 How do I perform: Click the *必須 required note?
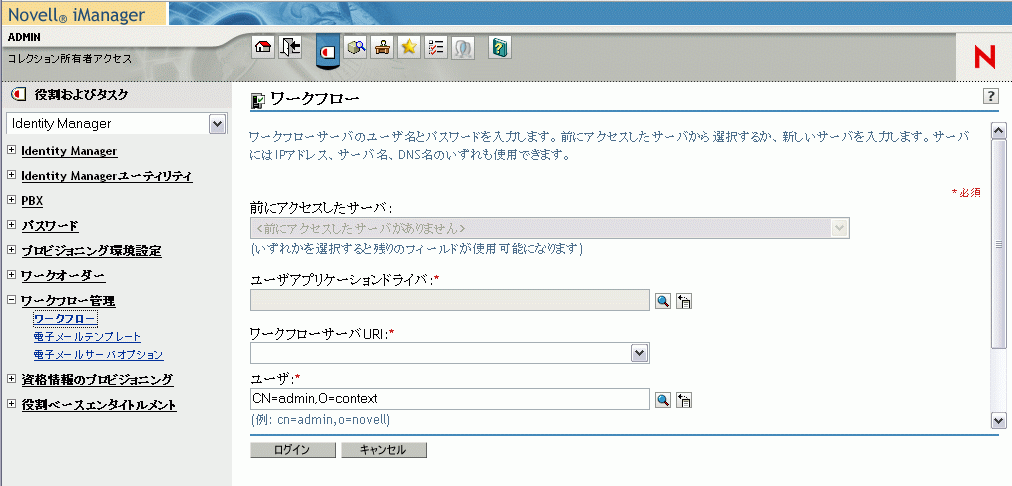[966, 192]
